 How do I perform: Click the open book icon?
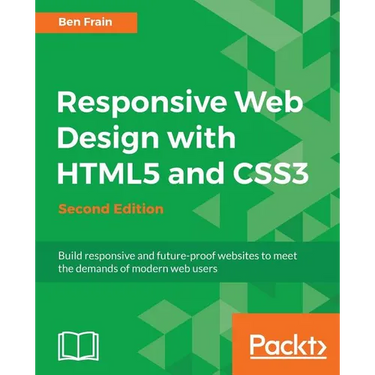(78, 346)
